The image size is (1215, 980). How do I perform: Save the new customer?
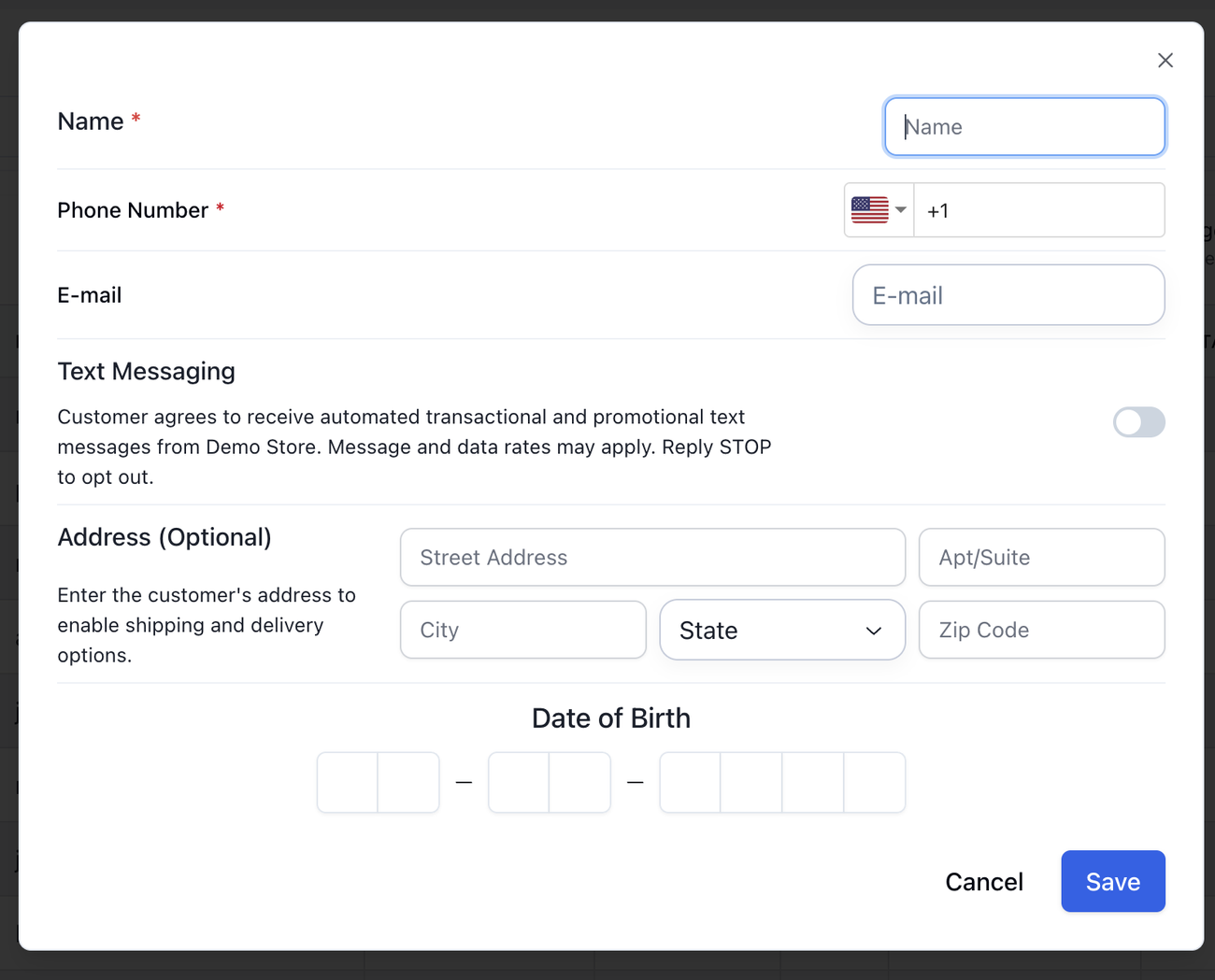[1112, 881]
